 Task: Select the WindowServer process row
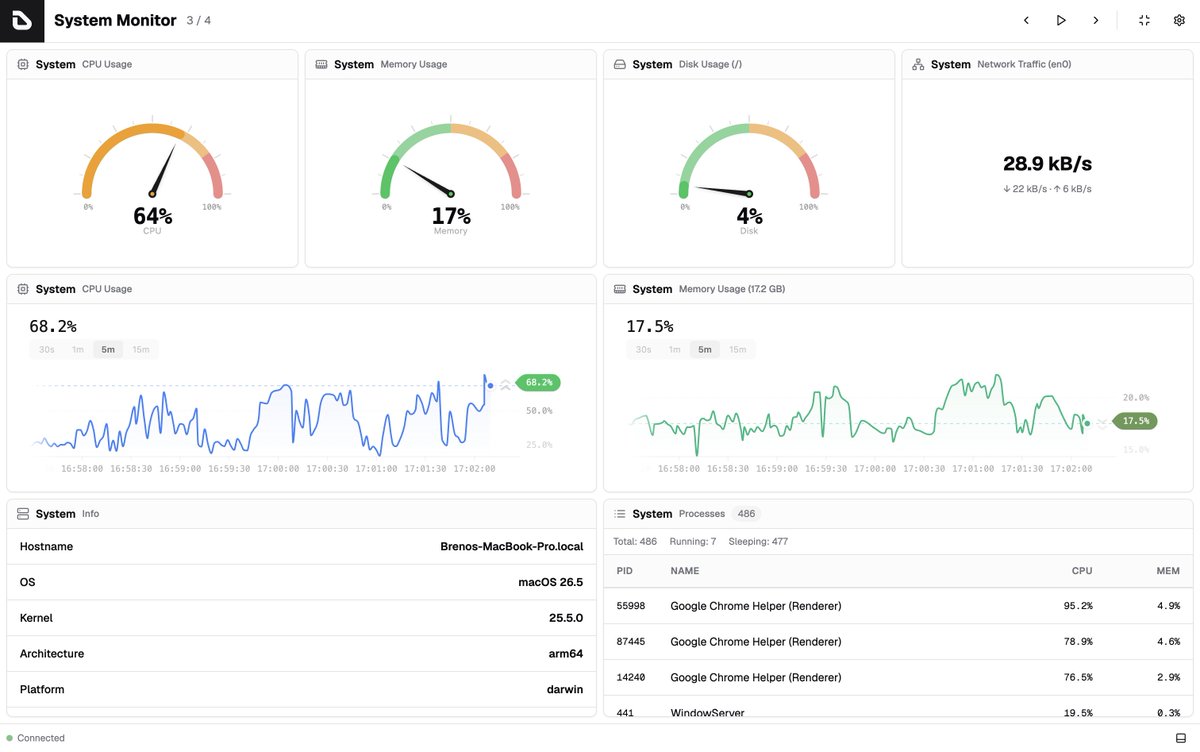(x=898, y=707)
